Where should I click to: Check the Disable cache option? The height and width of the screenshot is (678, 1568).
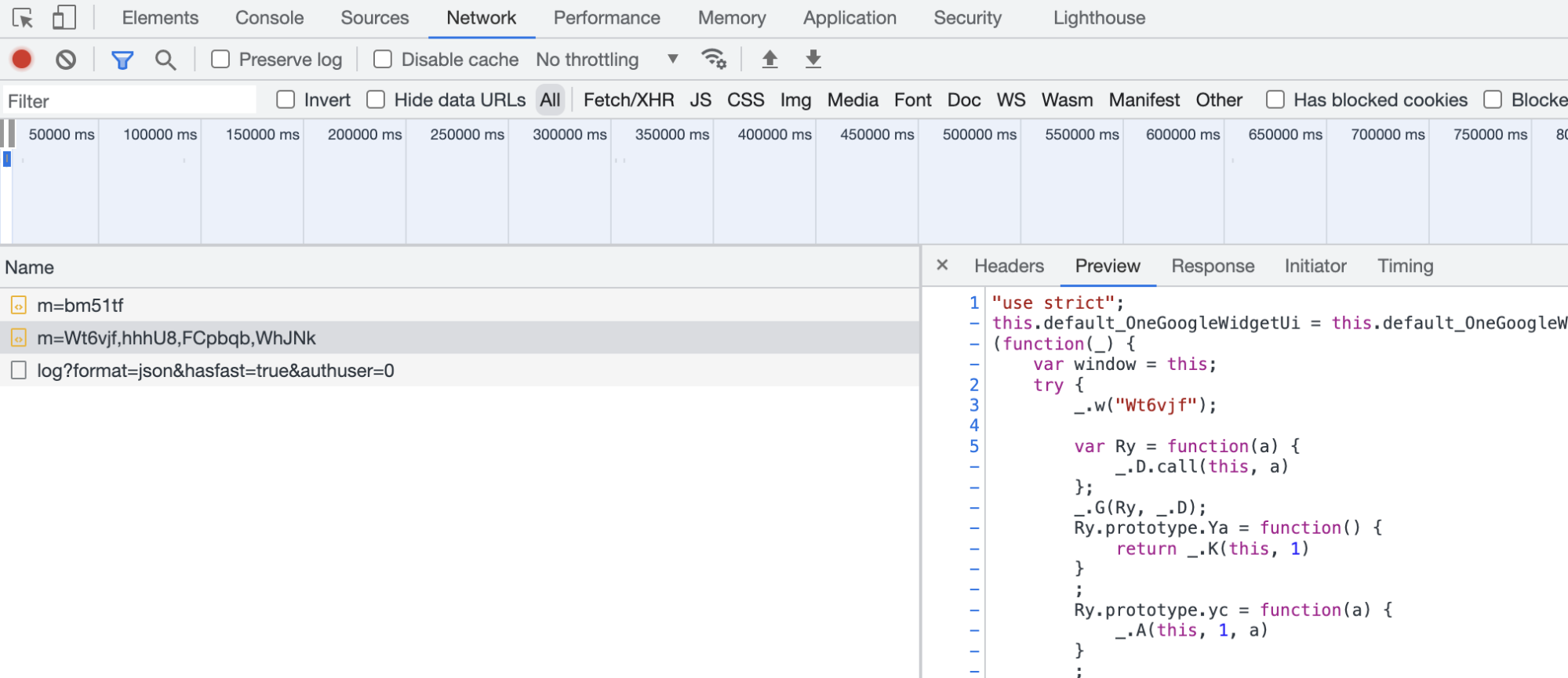383,60
